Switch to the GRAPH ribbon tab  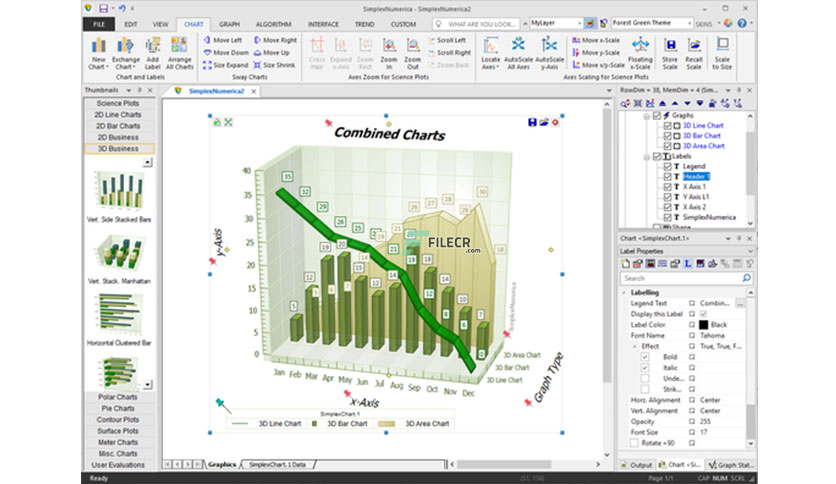pyautogui.click(x=229, y=25)
